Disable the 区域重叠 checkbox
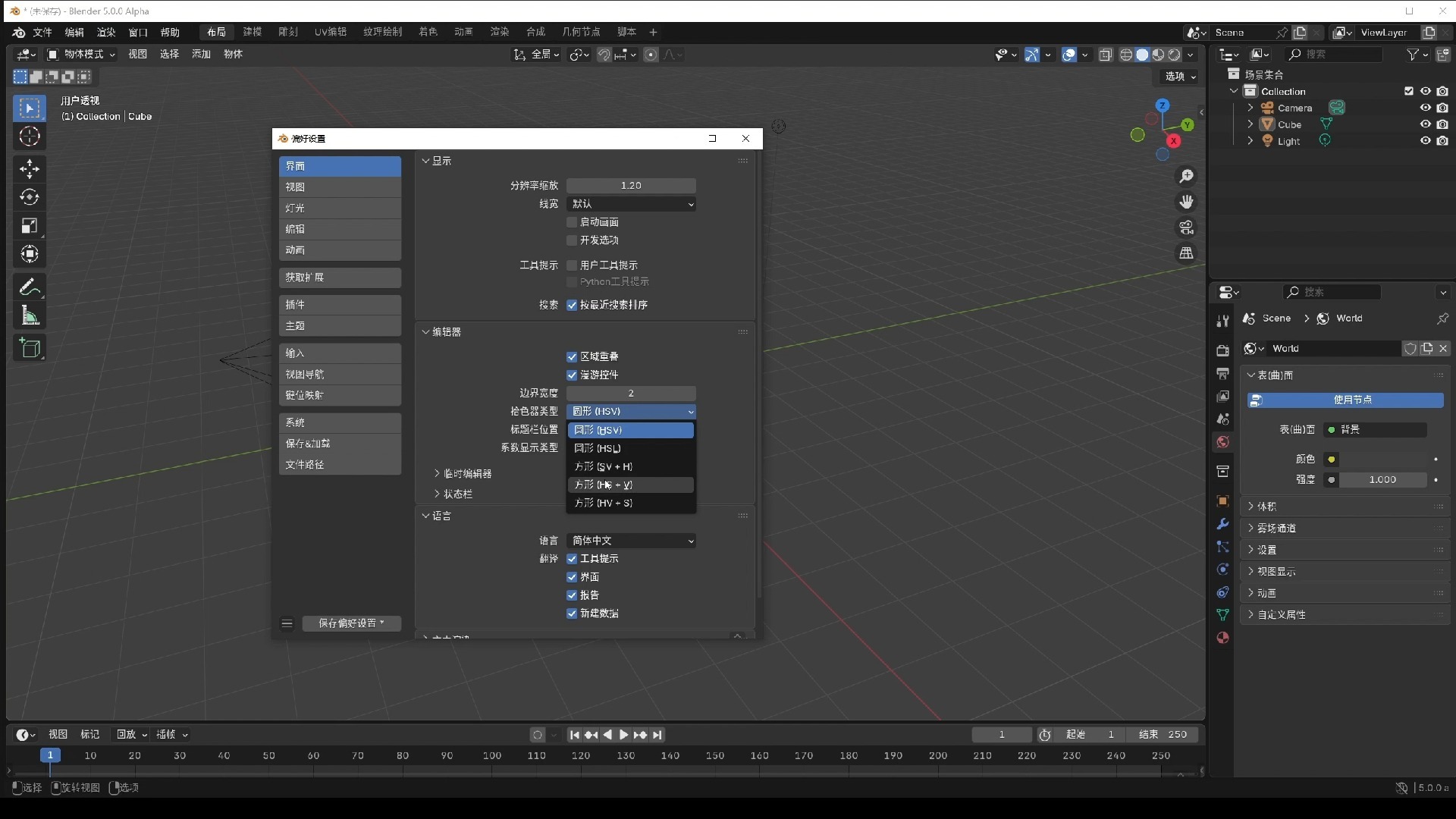The height and width of the screenshot is (819, 1456). [x=573, y=356]
